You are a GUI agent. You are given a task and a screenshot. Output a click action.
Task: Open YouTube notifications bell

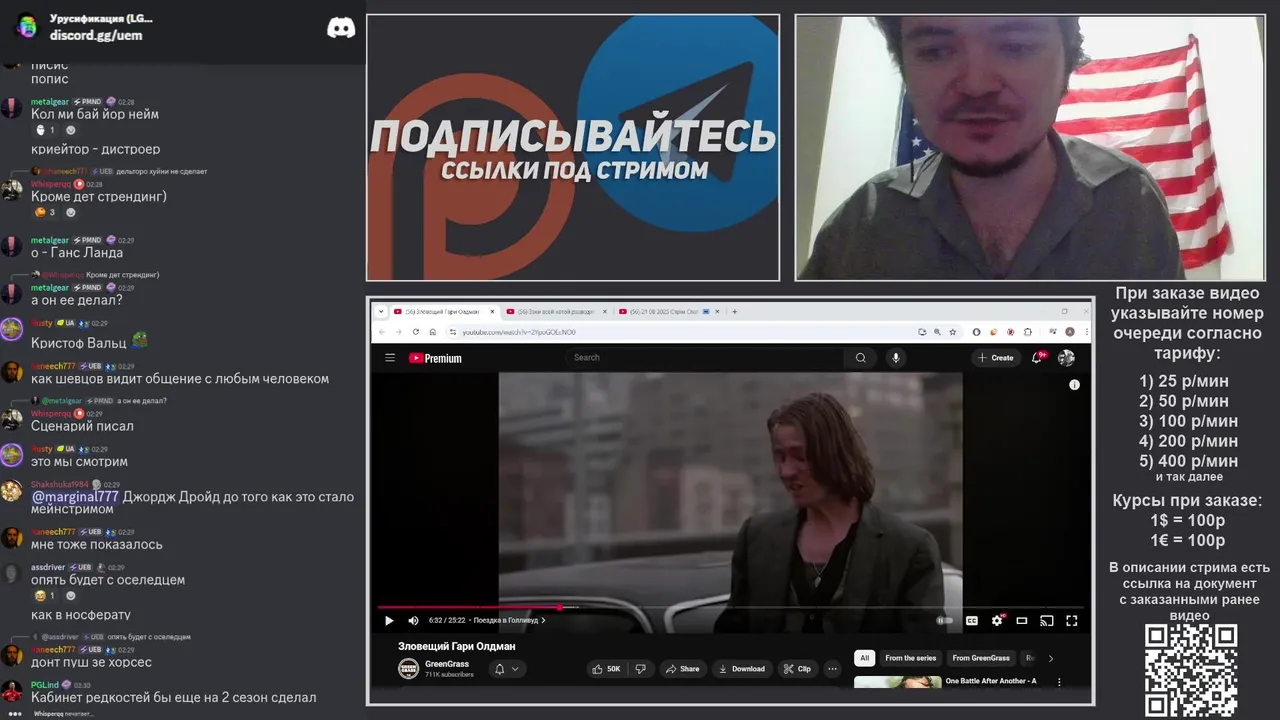pos(1039,357)
